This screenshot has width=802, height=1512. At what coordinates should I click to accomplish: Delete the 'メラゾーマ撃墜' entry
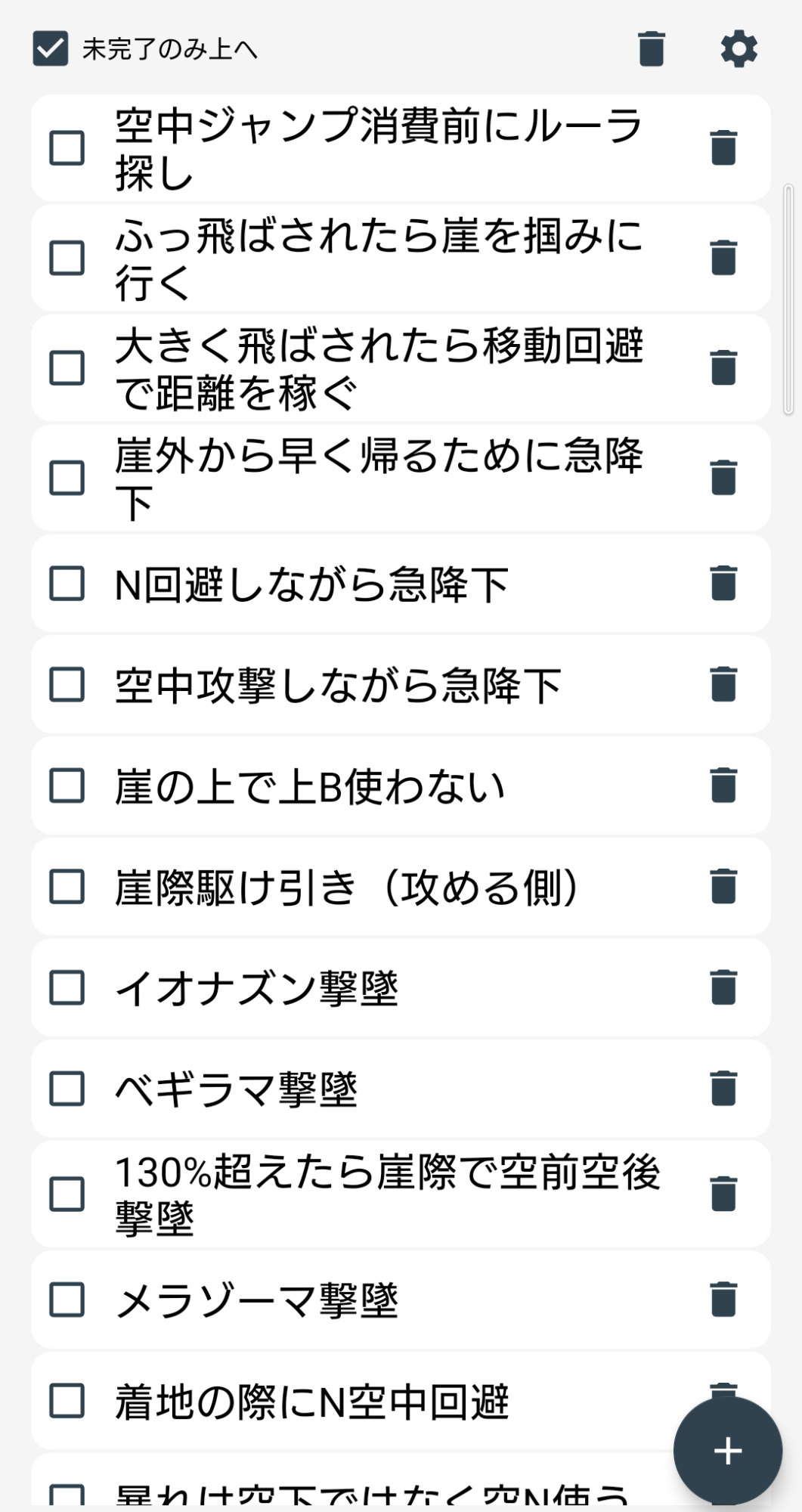coord(723,1300)
